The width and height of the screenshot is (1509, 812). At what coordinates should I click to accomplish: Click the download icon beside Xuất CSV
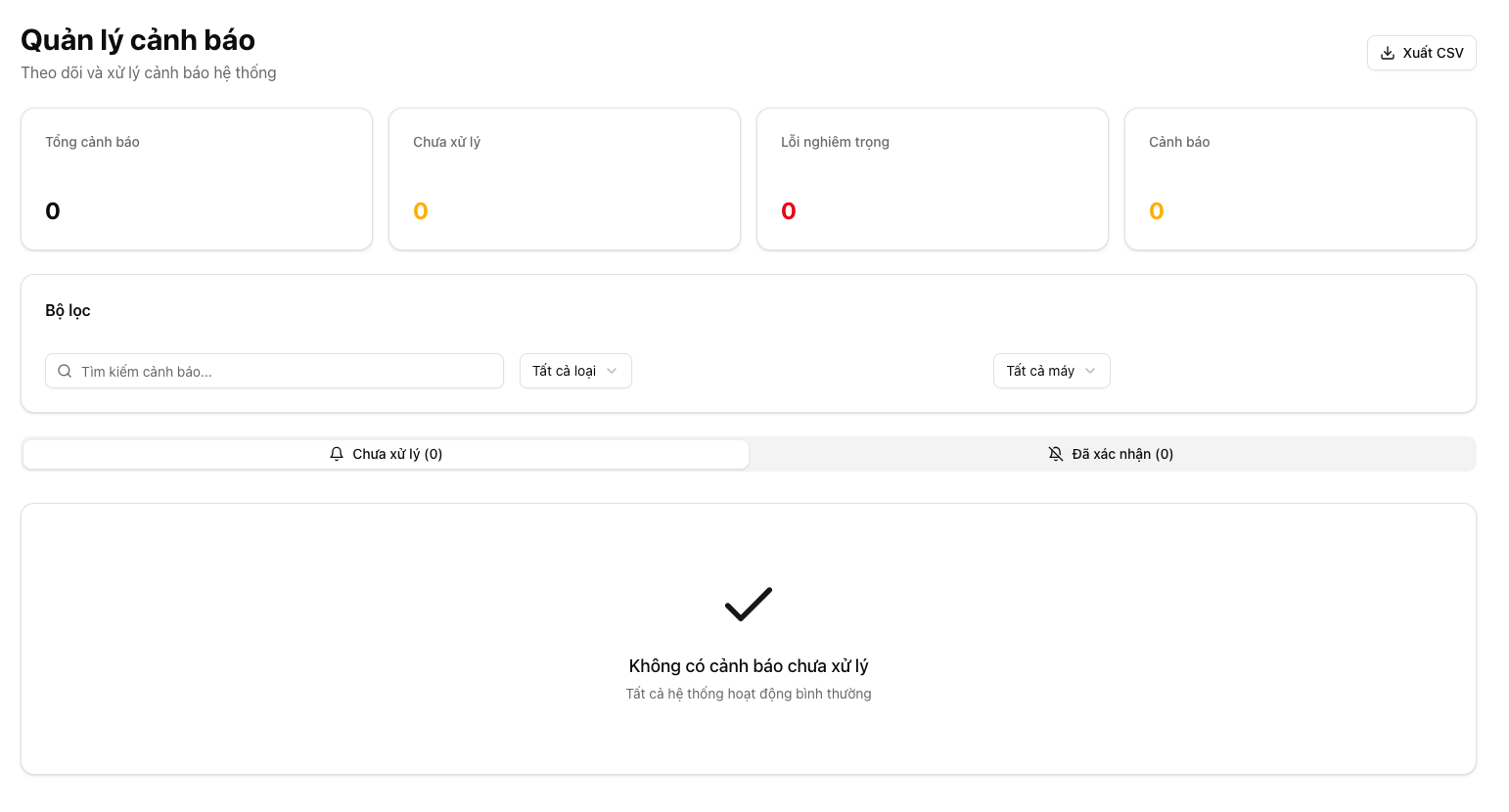(1387, 53)
